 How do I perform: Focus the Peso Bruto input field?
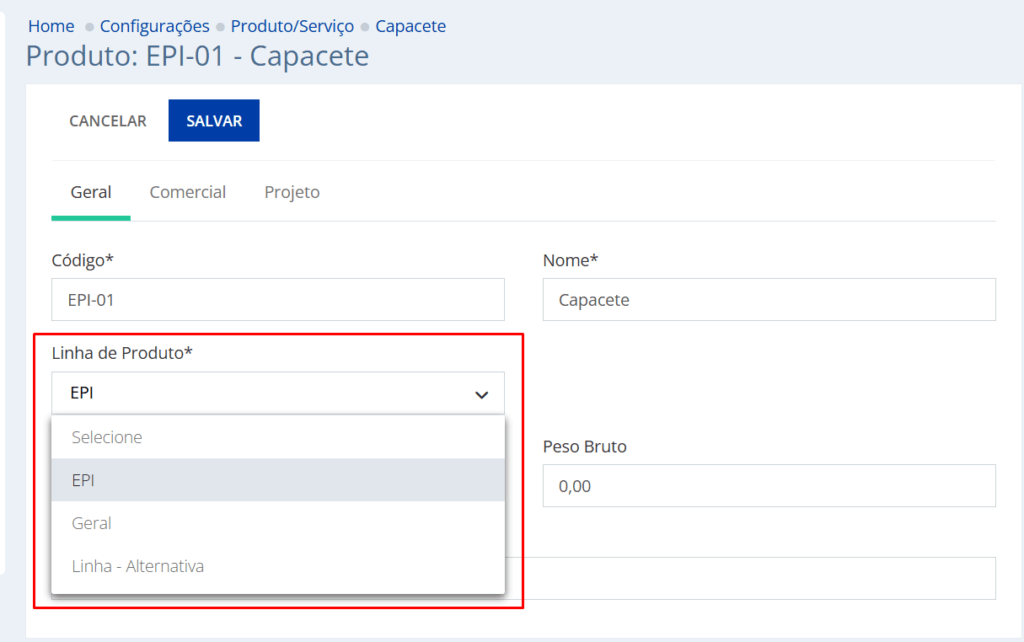pyautogui.click(x=769, y=486)
